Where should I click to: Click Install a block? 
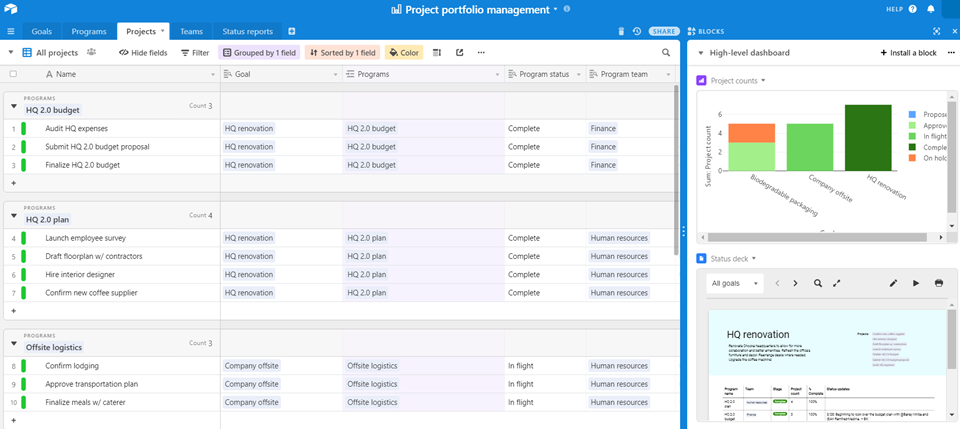click(909, 53)
